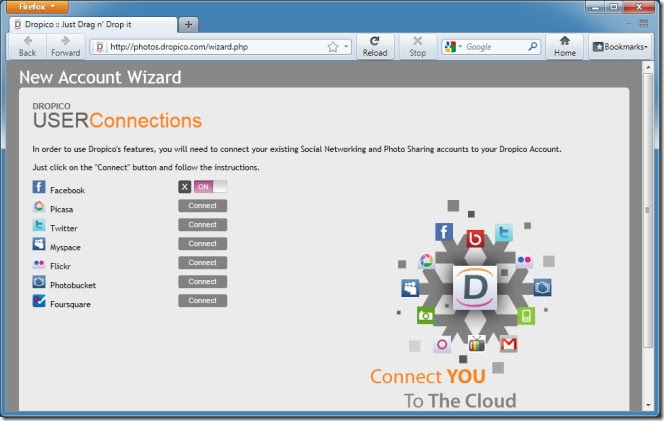Click the Picasa tile in the cloud graphic

[x=426, y=261]
